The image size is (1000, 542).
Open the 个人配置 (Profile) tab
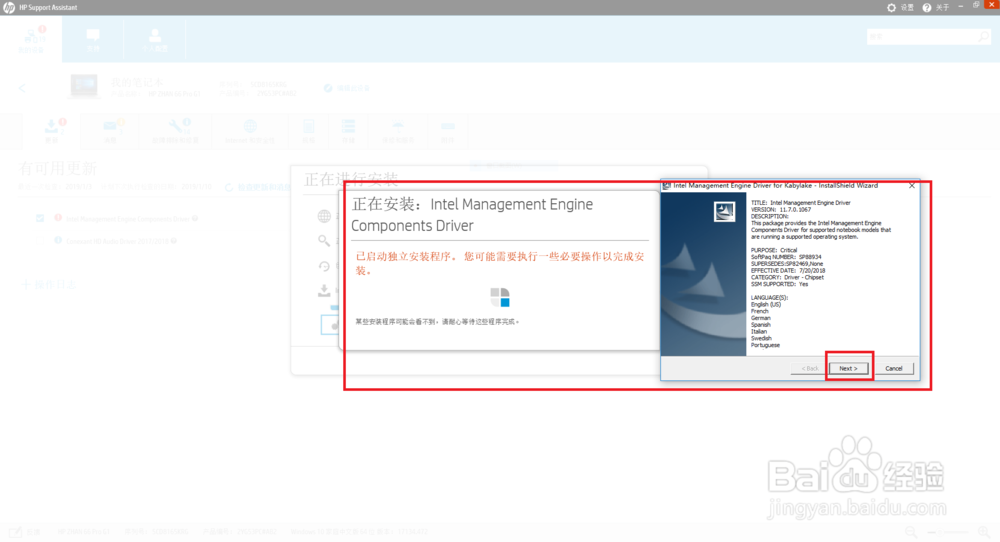(155, 40)
